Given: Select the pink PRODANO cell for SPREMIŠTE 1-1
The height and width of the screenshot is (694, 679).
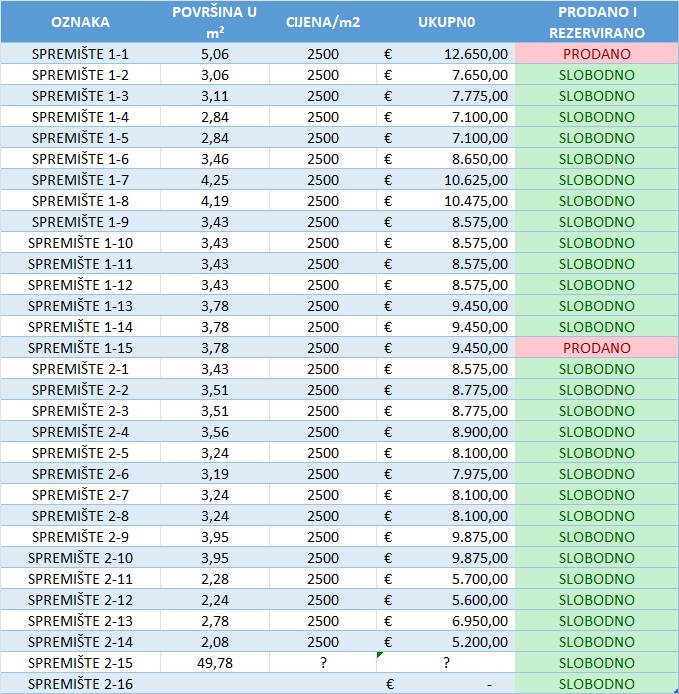Looking at the screenshot, I should coord(596,54).
